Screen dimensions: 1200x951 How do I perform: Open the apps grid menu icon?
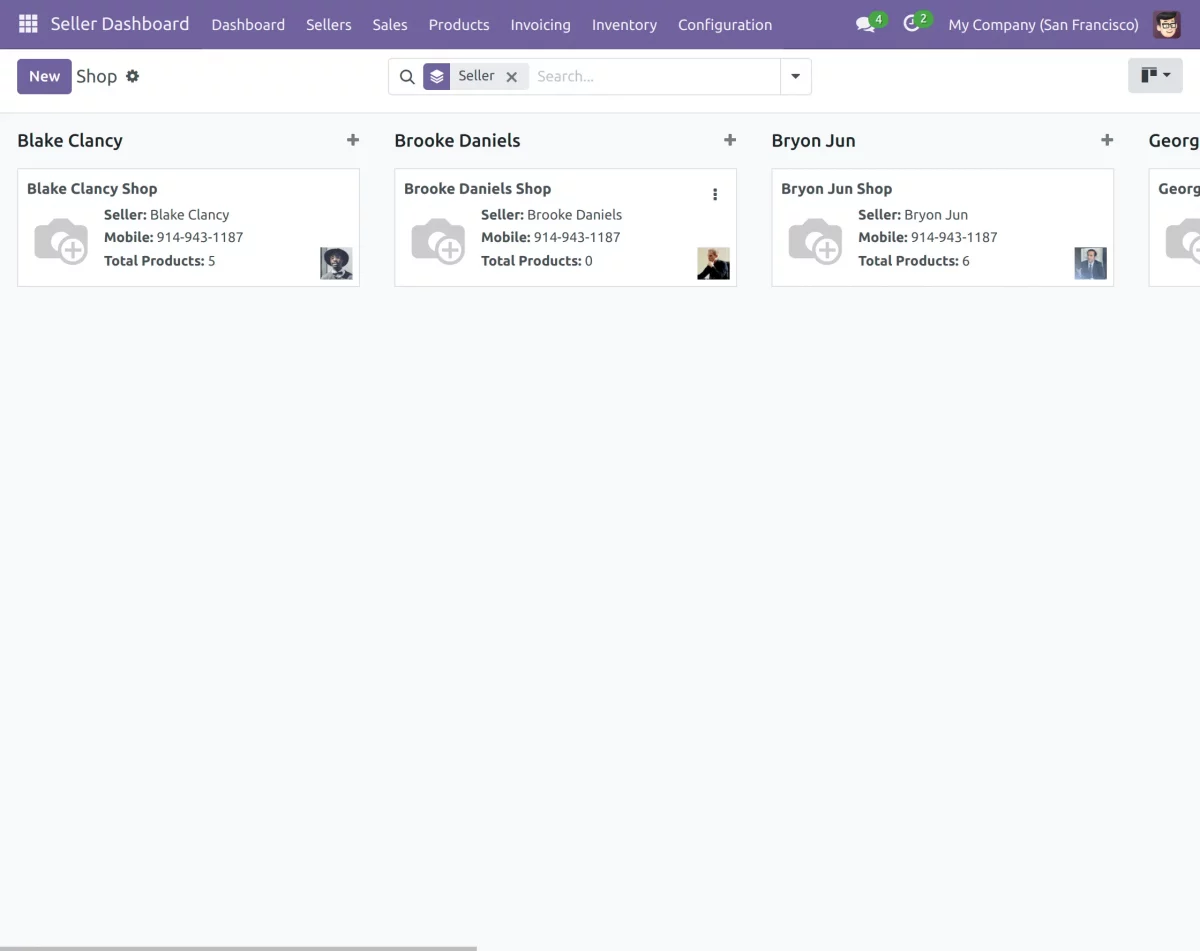pyautogui.click(x=28, y=24)
